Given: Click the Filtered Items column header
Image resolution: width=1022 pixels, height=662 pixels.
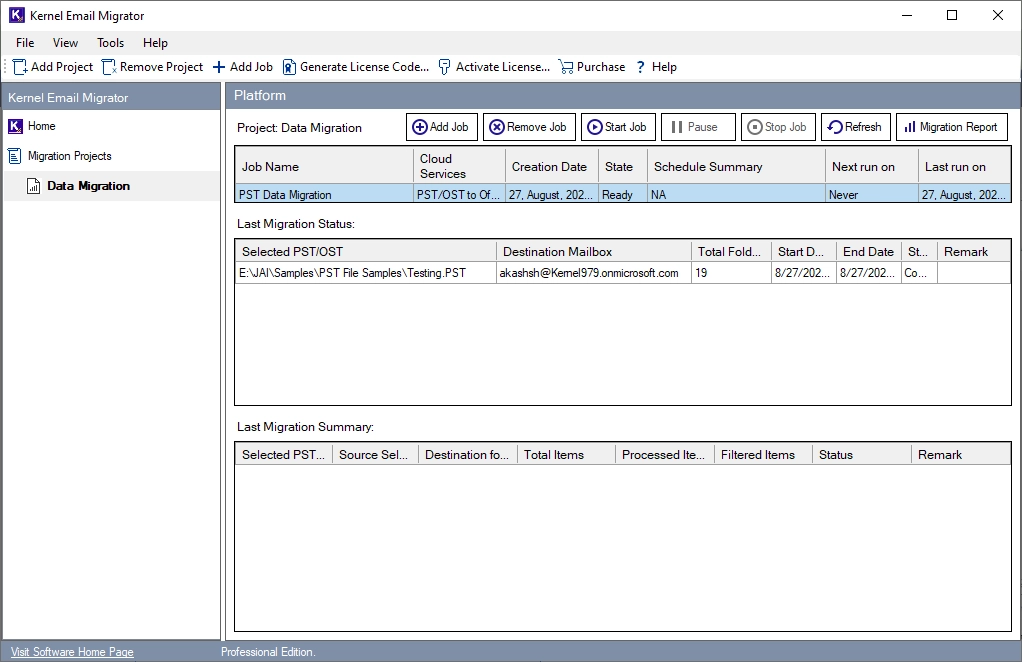Looking at the screenshot, I should (x=763, y=455).
